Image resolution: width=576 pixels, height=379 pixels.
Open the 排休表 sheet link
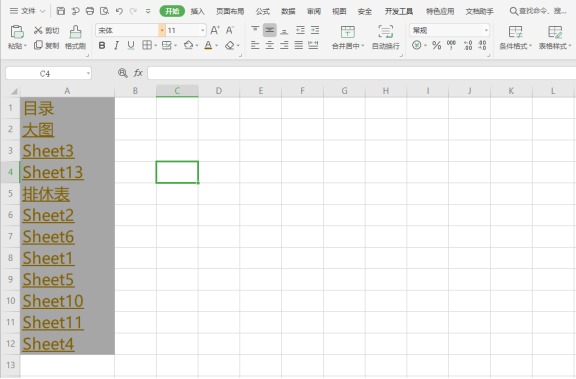click(46, 194)
